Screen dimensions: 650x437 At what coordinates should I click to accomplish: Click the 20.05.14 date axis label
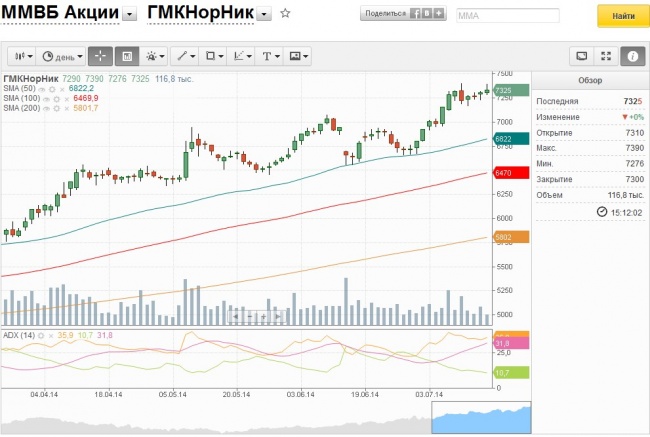pos(236,395)
